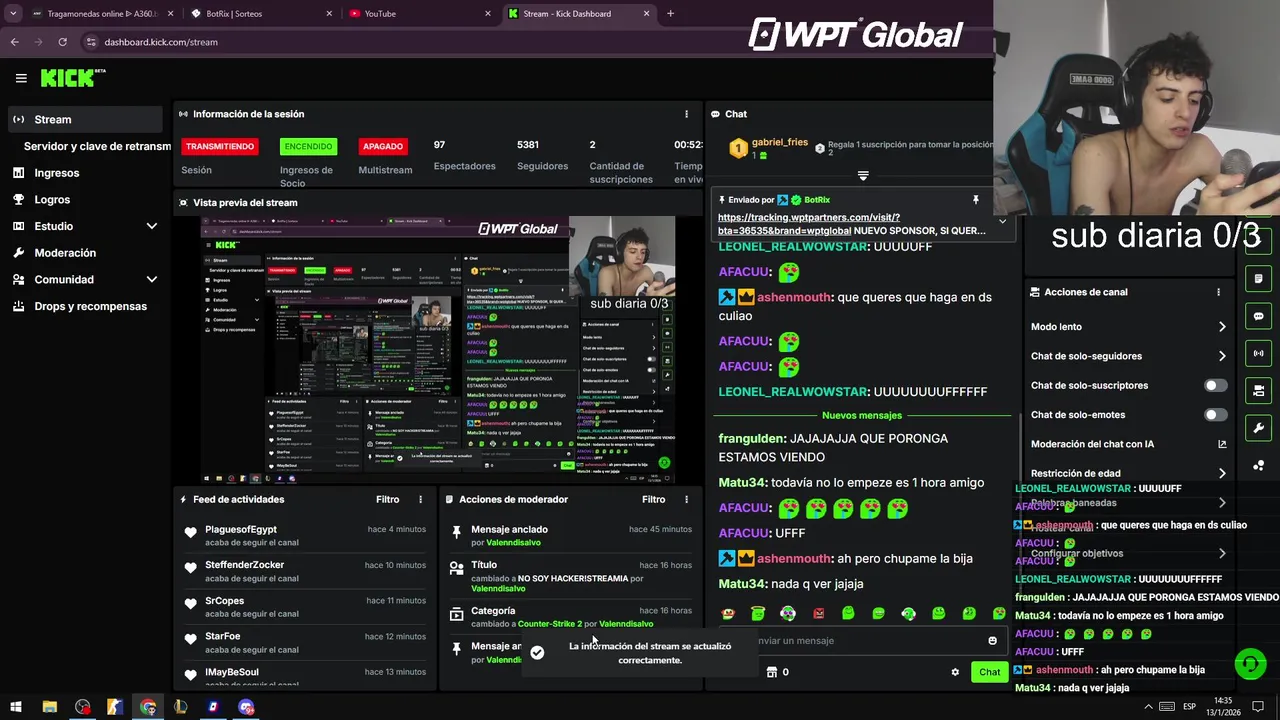Image resolution: width=1280 pixels, height=720 pixels.
Task: Open Servidor y clave de retransmisión
Action: [x=97, y=146]
